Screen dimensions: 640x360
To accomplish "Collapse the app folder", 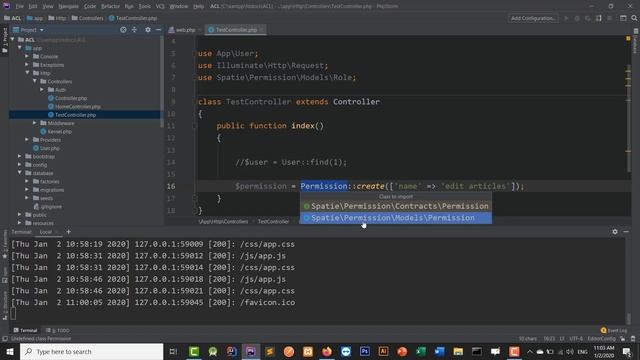I will point(20,48).
